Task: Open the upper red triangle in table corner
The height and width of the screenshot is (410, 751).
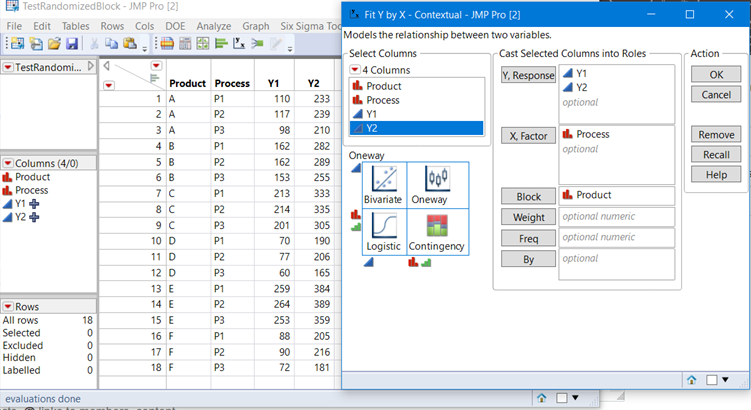Action: click(x=156, y=65)
